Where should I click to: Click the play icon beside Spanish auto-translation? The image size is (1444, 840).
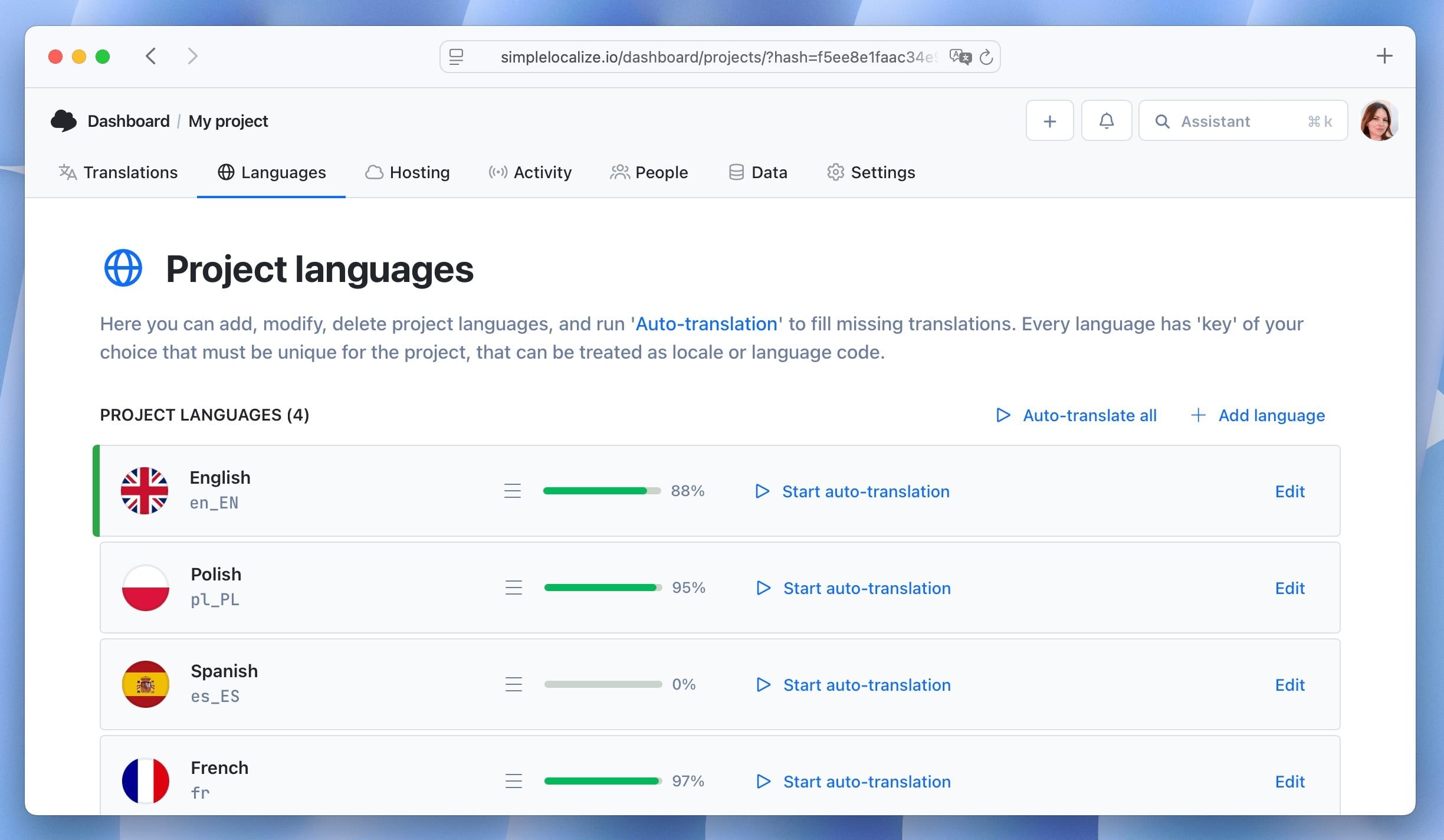coord(763,684)
